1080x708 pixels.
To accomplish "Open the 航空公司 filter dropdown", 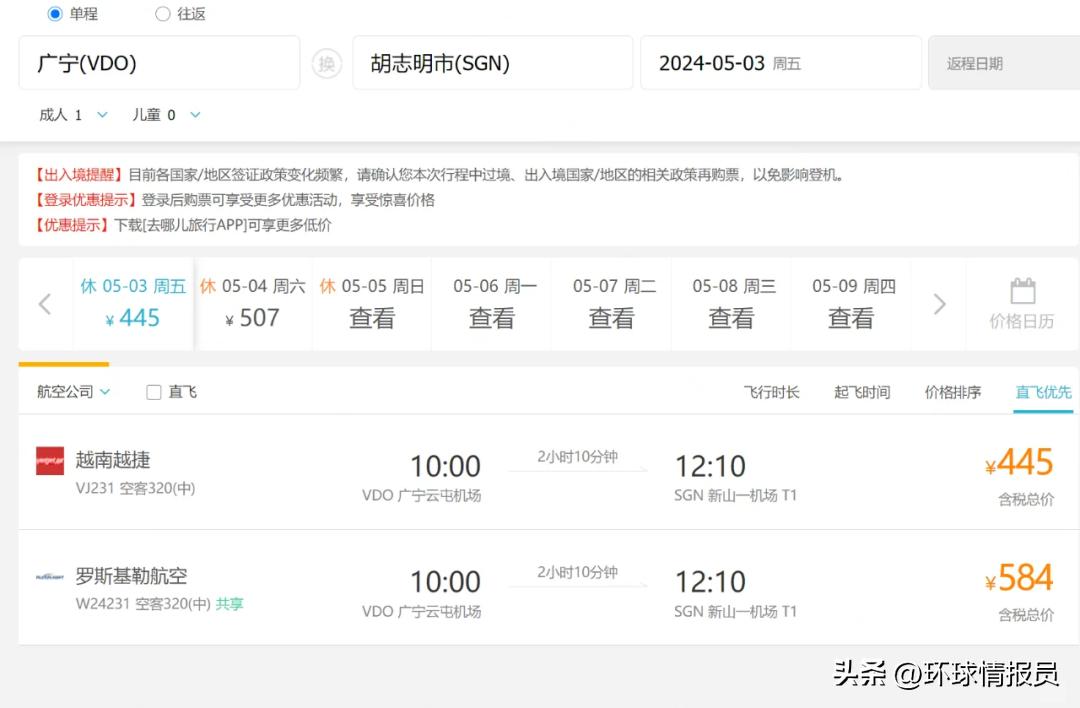I will (70, 391).
